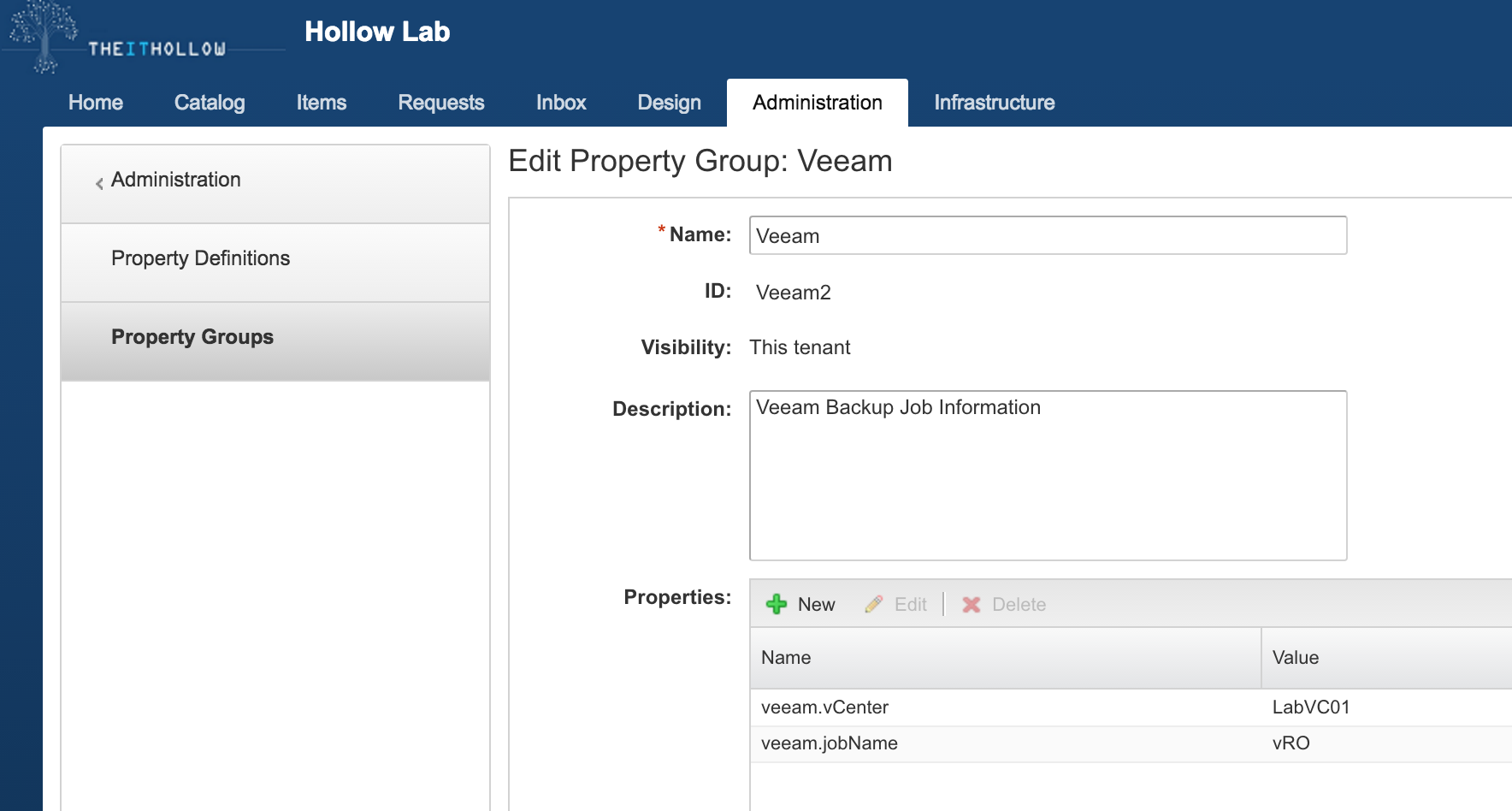Open the Infrastructure tab

[x=995, y=103]
